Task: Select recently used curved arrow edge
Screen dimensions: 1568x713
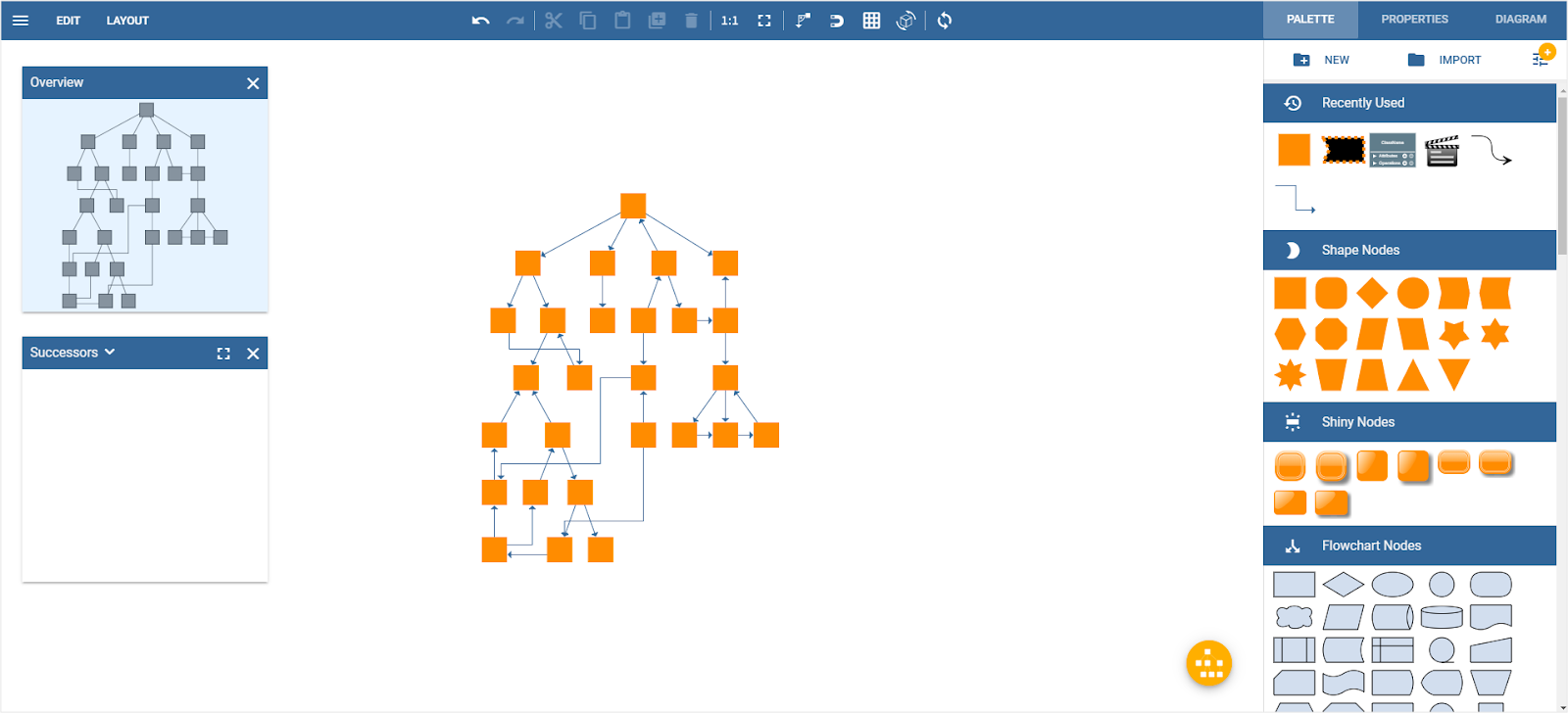Action: [x=1492, y=150]
